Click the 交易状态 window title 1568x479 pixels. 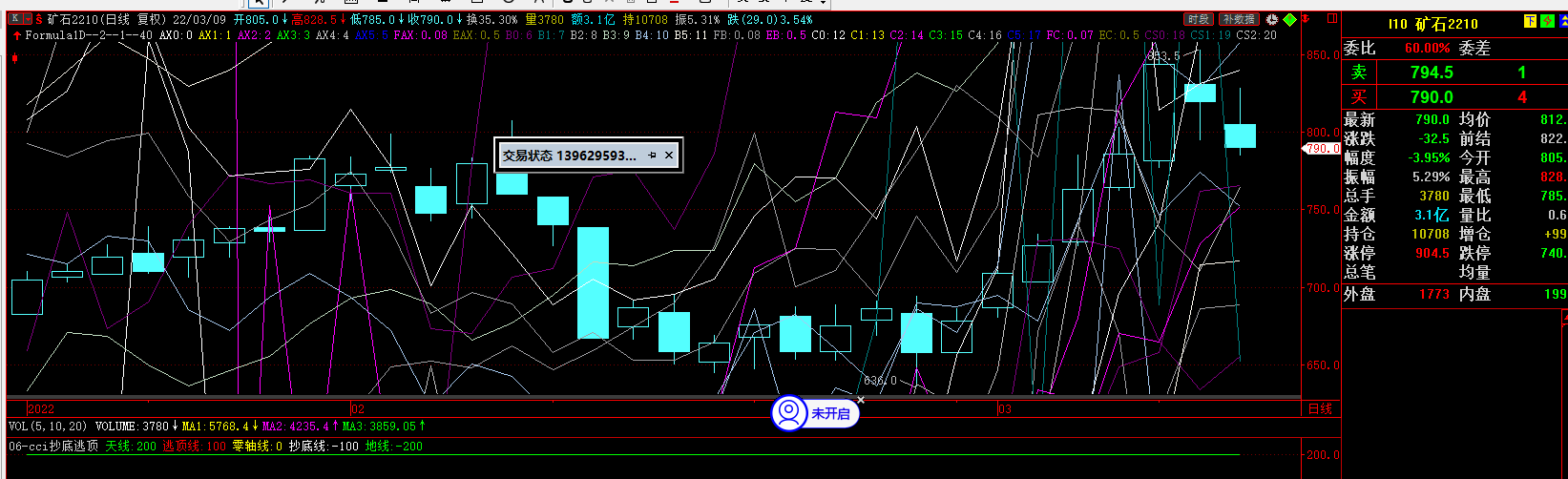(570, 155)
